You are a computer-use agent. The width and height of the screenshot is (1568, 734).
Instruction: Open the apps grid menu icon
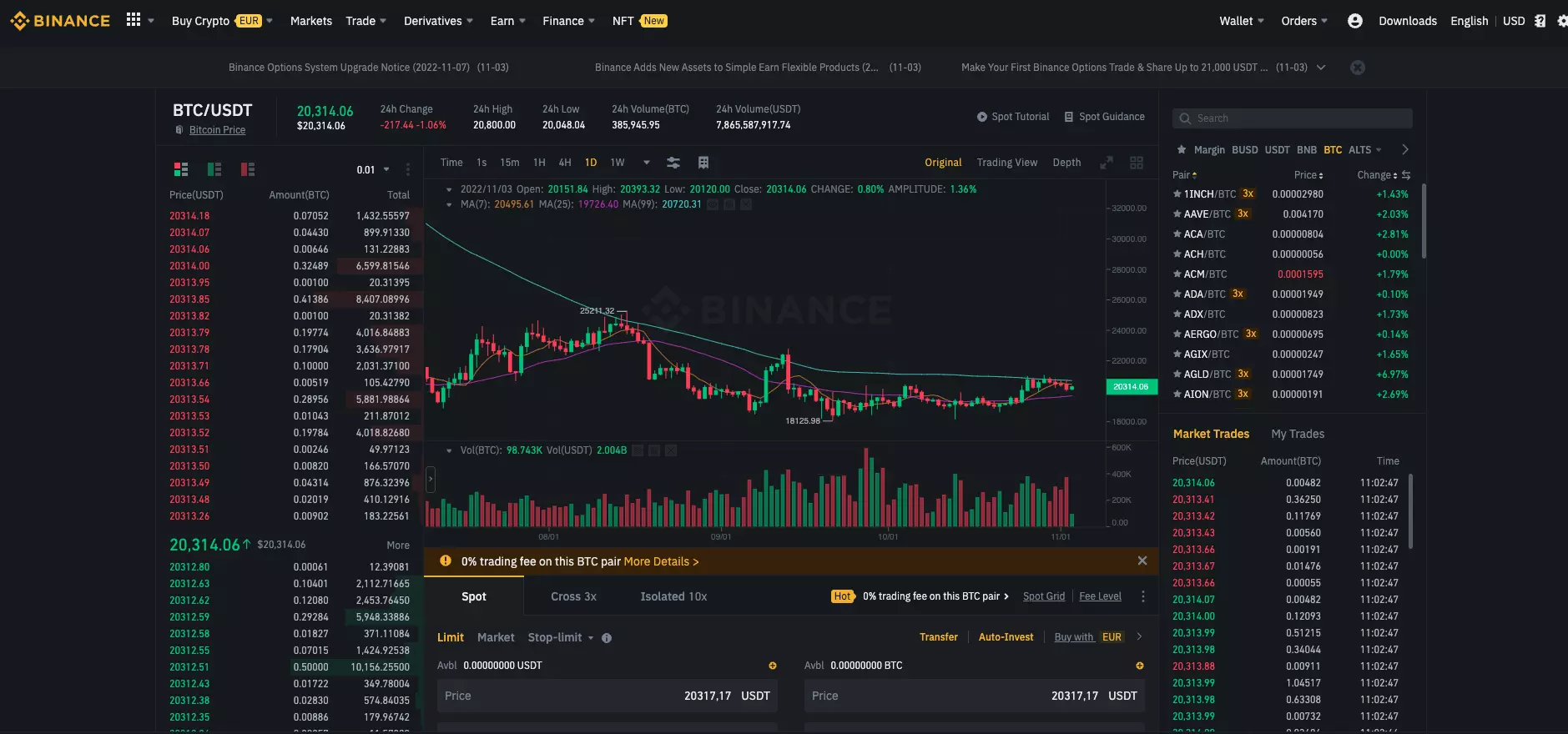pos(134,20)
